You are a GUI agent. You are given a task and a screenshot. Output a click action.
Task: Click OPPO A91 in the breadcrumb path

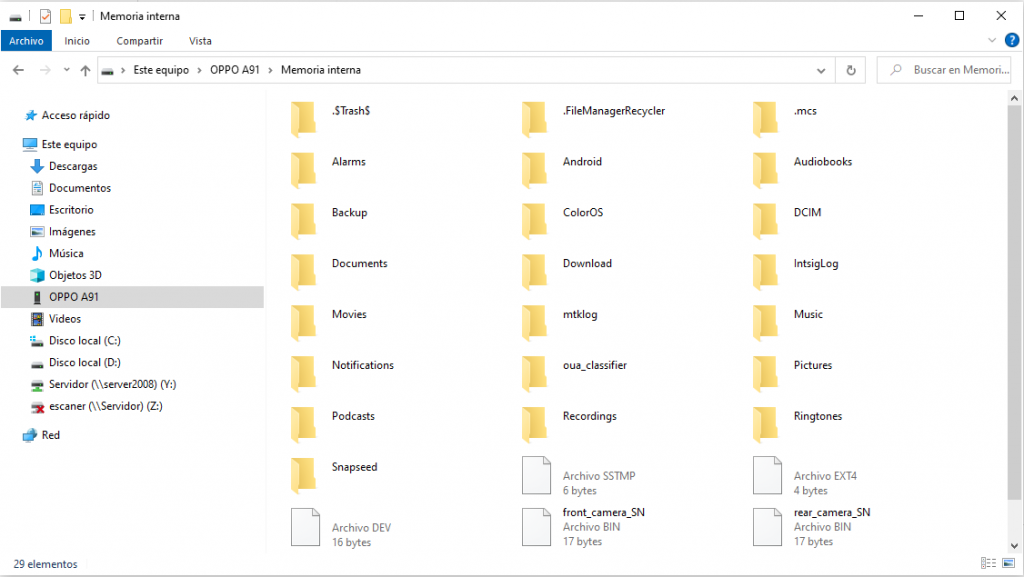click(x=237, y=70)
